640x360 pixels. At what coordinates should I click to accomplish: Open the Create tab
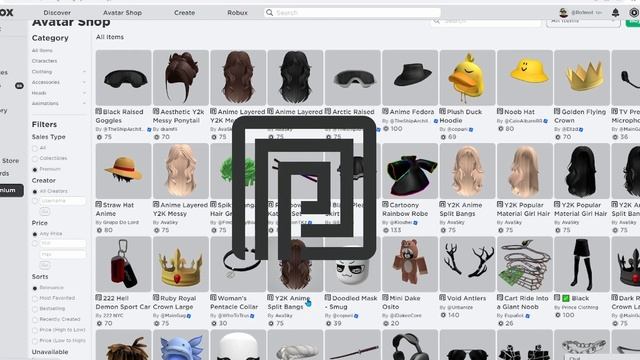tap(184, 13)
